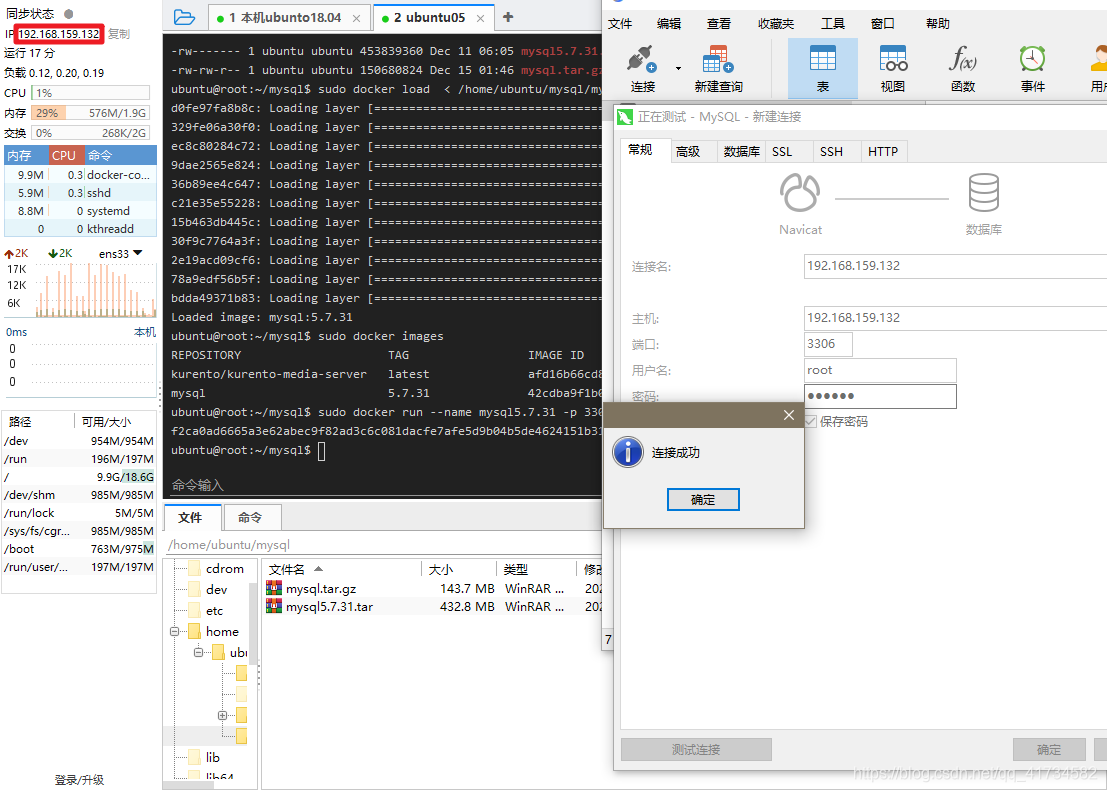Viewport: 1107px width, 792px height.
Task: Click the 命令输入 terminal command box
Action: [382, 485]
